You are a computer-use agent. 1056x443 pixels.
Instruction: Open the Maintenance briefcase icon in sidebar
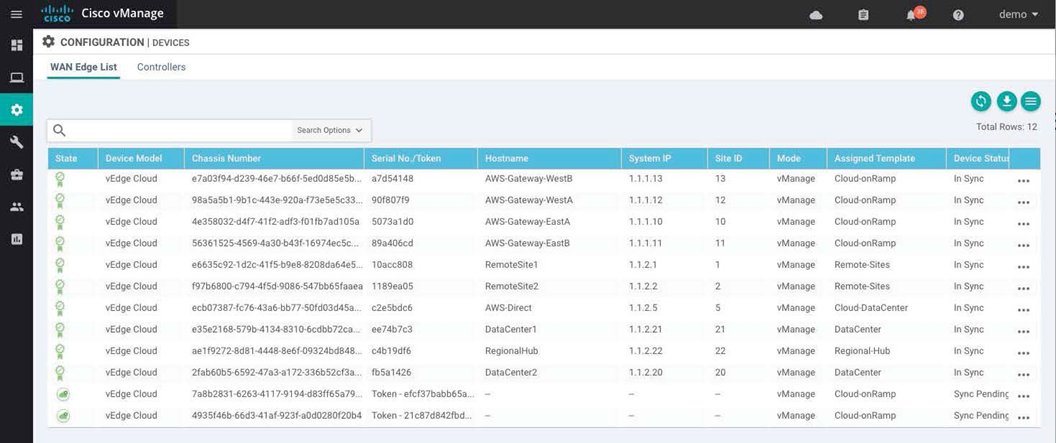16,174
